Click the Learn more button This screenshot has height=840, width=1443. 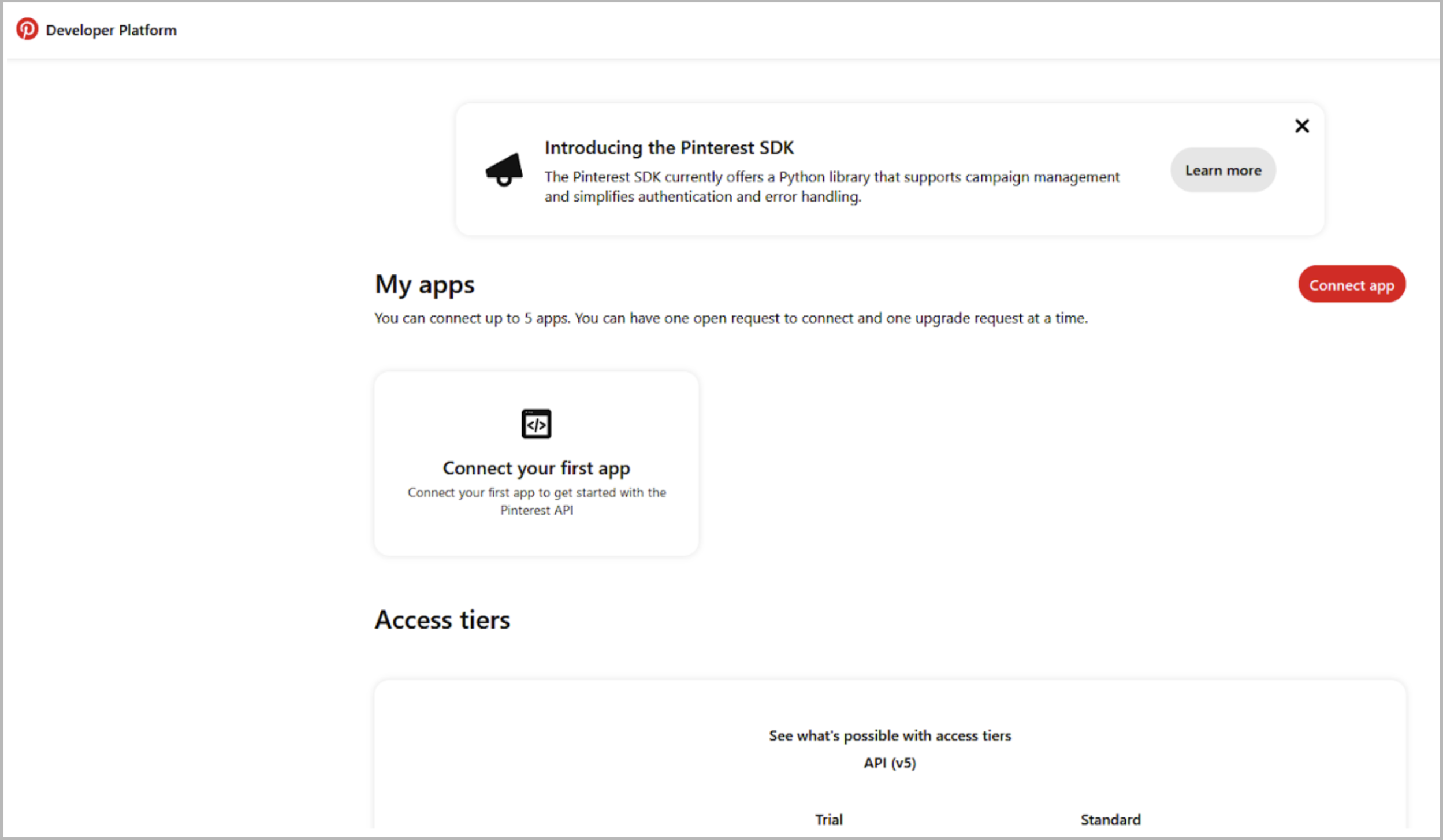(x=1223, y=170)
